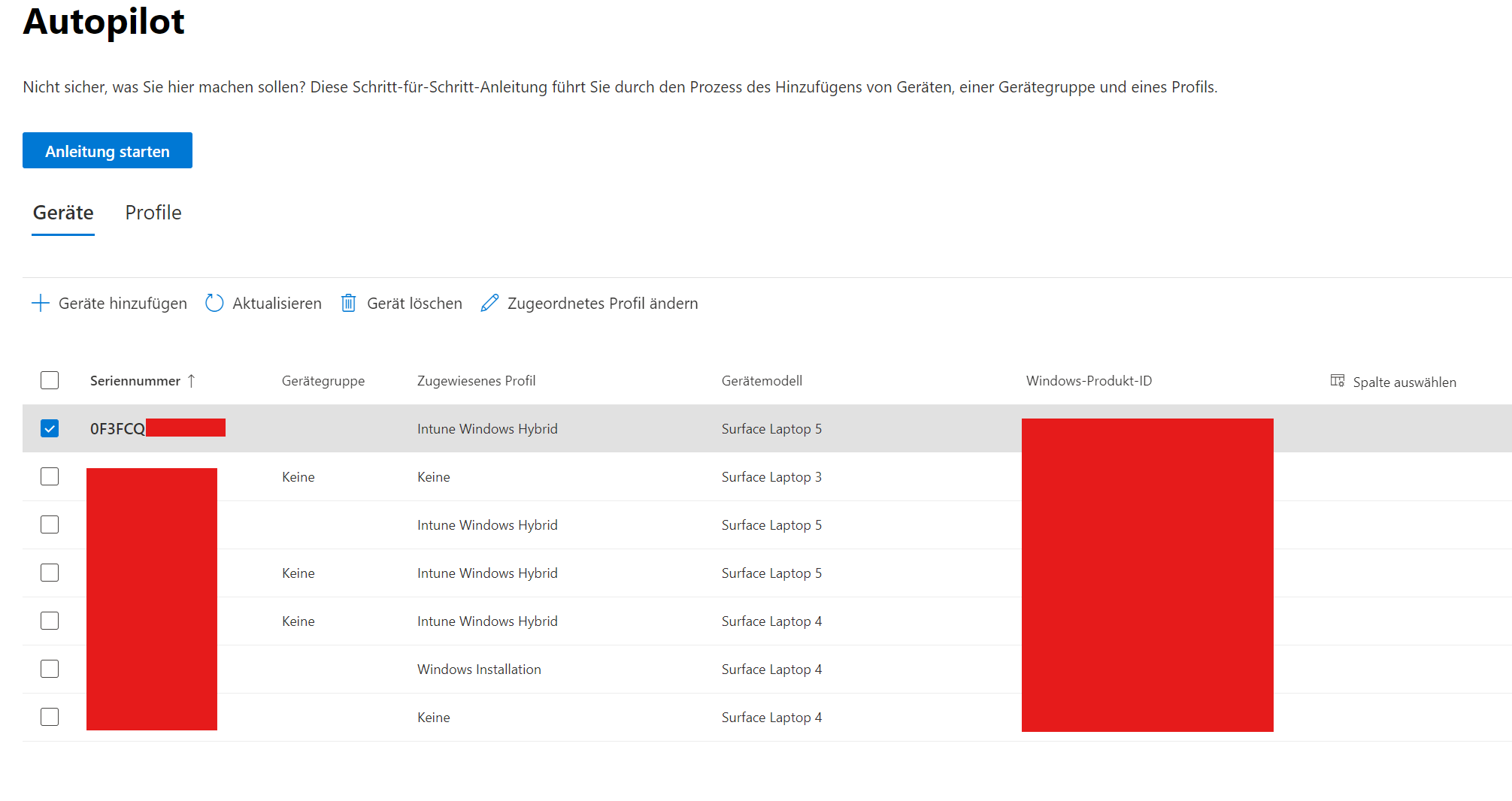Check the last Surface Laptop 4 row
1512x801 pixels.
pos(50,717)
